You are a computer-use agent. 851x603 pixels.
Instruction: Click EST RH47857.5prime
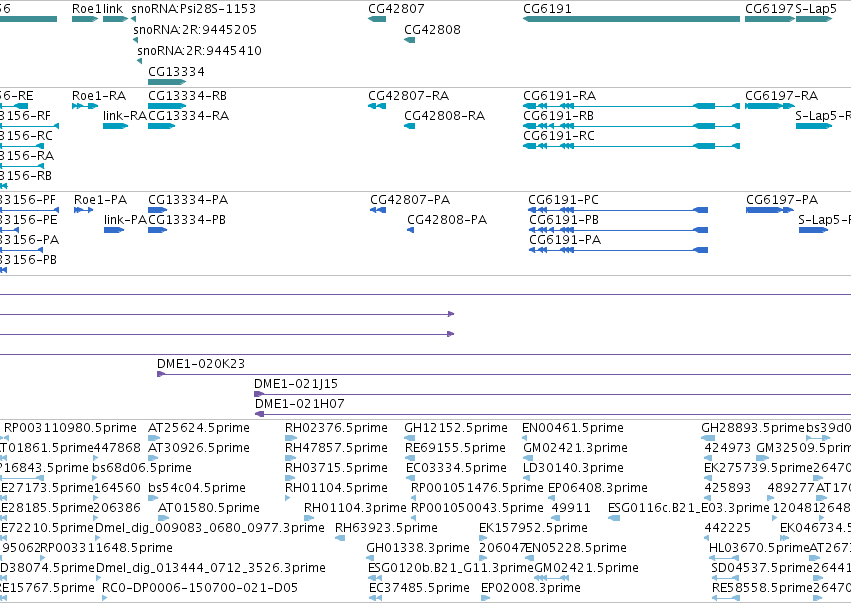click(x=336, y=448)
